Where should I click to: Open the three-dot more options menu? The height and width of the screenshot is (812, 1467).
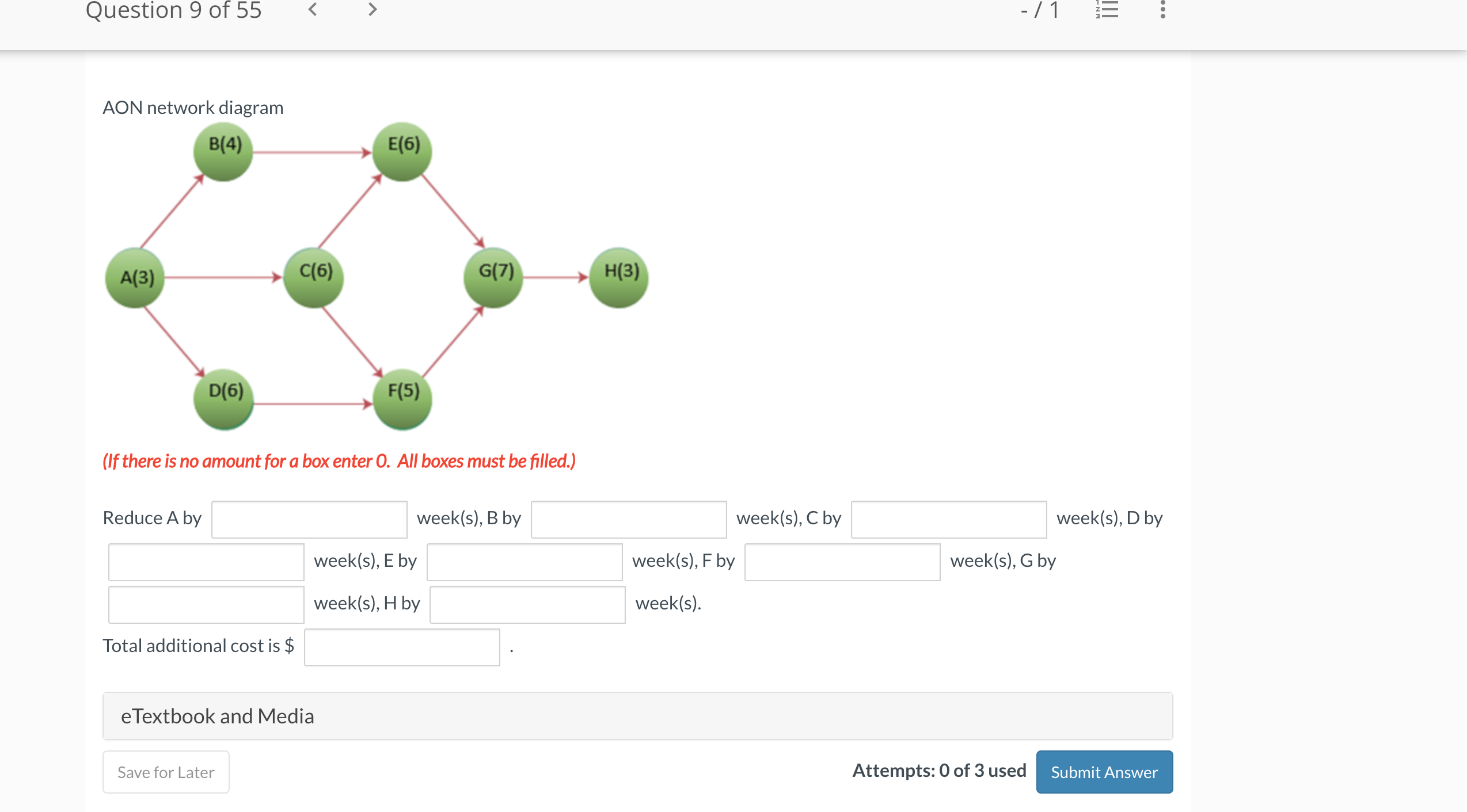(1162, 9)
